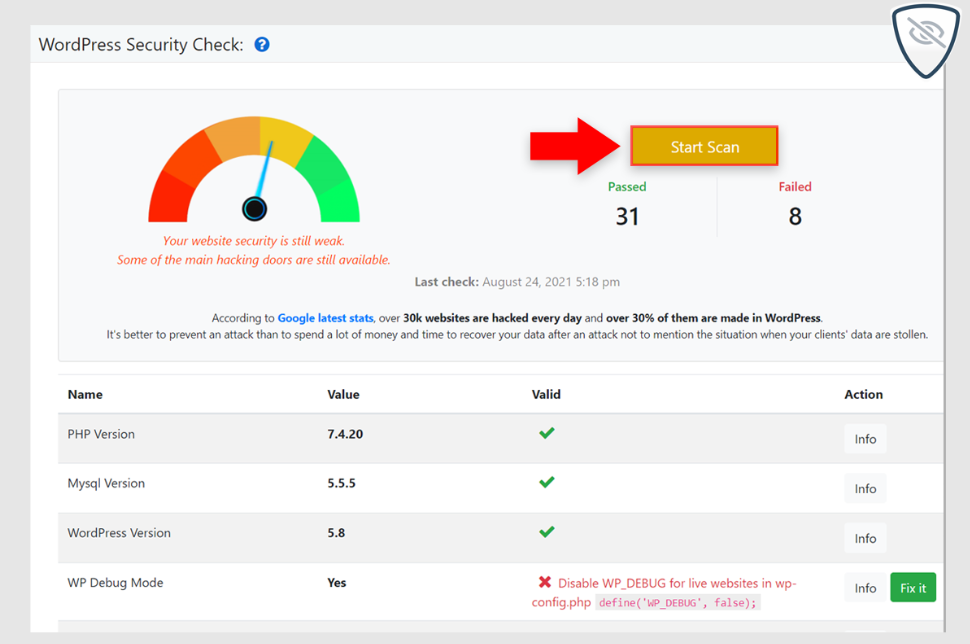
Task: Click the red arrow pointing at Start Scan
Action: (572, 146)
